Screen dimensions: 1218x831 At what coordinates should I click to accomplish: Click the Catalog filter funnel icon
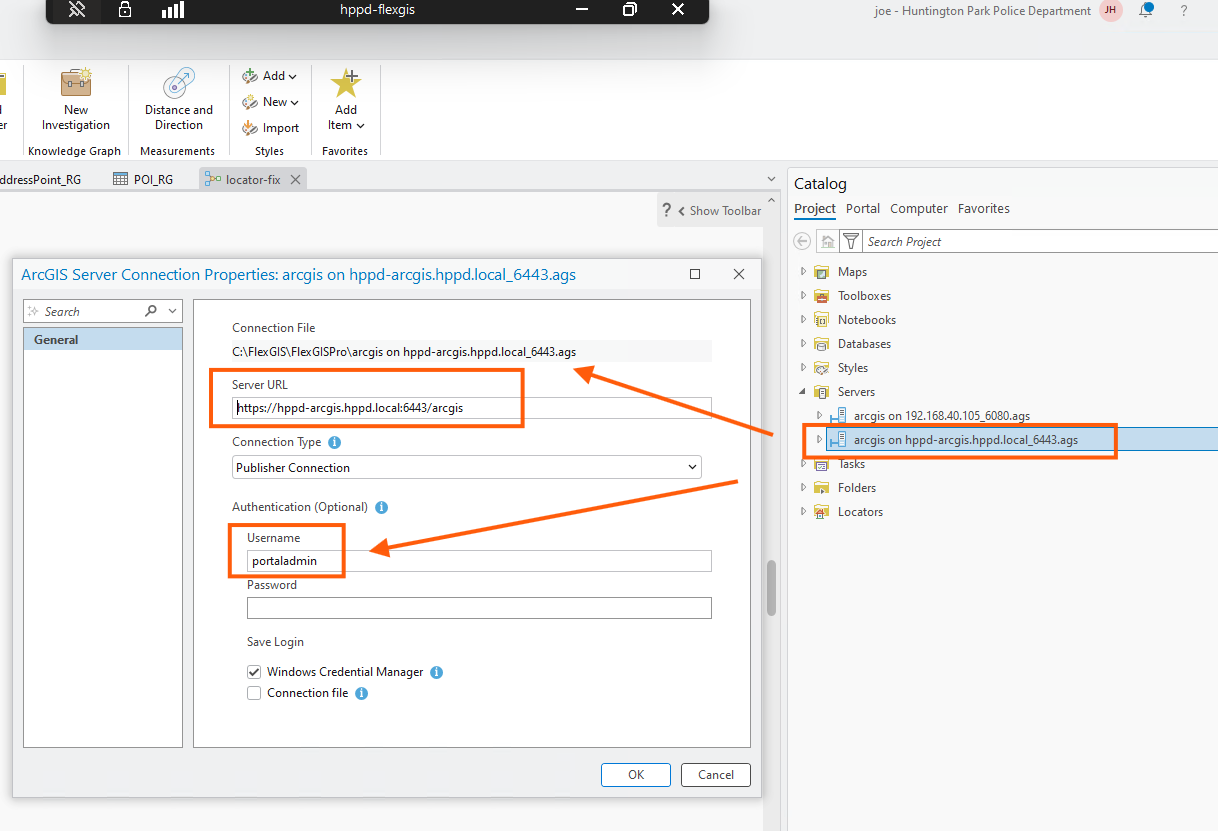pos(850,241)
